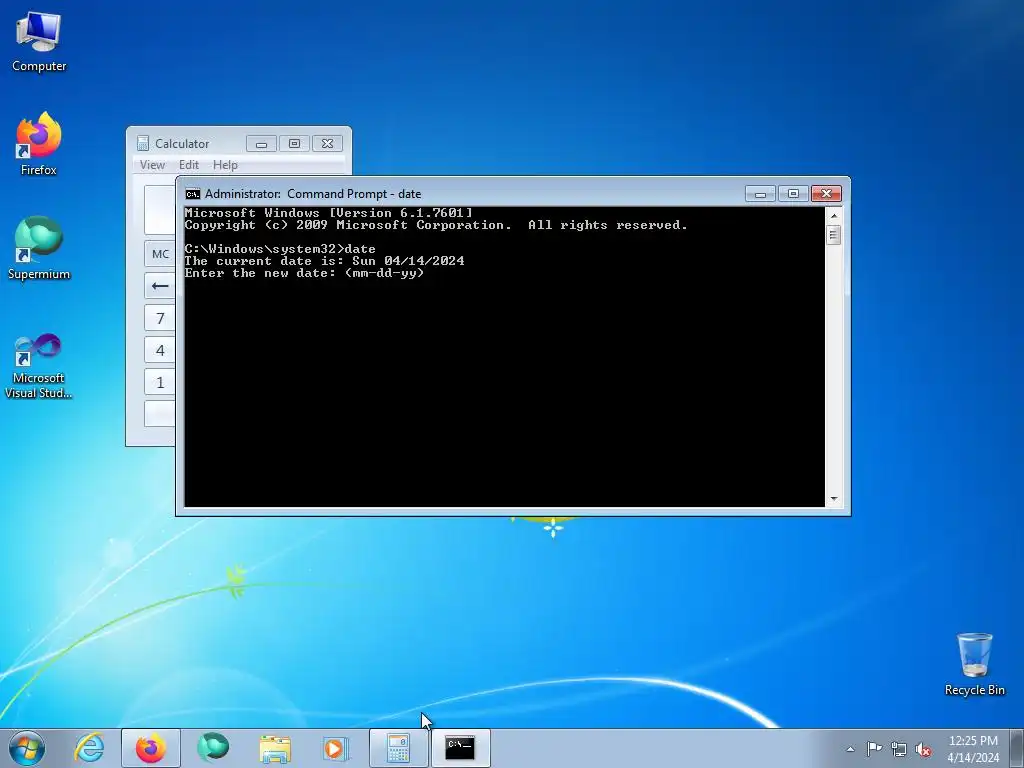Open the Action Center flag icon
Image resolution: width=1024 pixels, height=768 pixels.
(x=874, y=748)
